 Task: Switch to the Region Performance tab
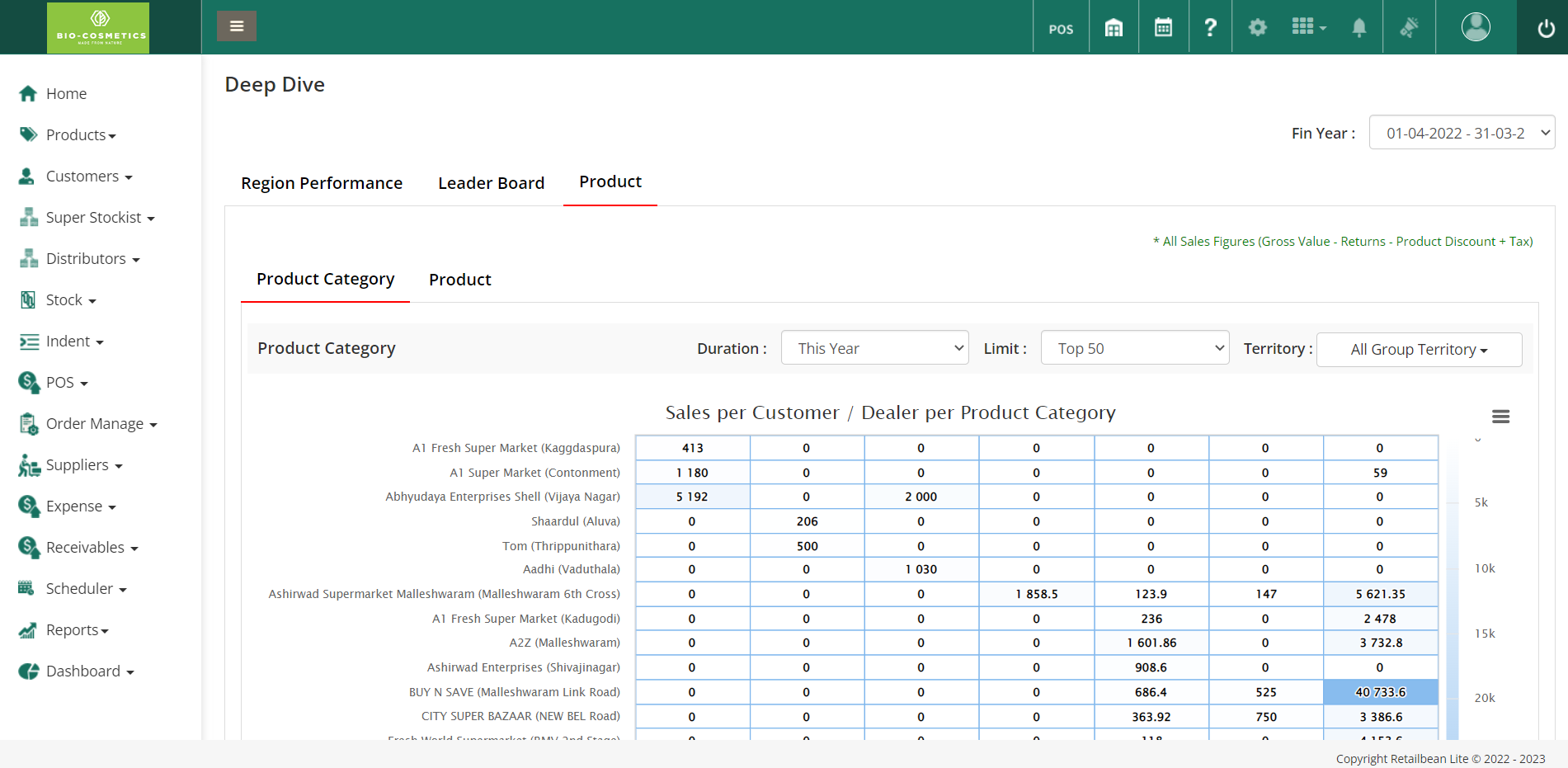pyautogui.click(x=322, y=183)
